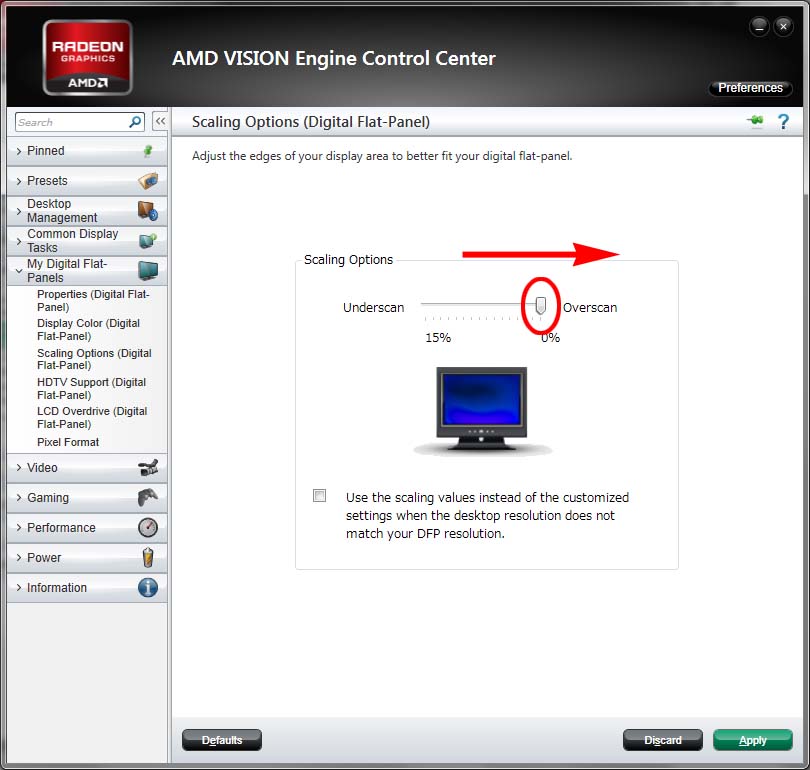Click the Performance gauge icon
Viewport: 810px width, 770px height.
[148, 528]
